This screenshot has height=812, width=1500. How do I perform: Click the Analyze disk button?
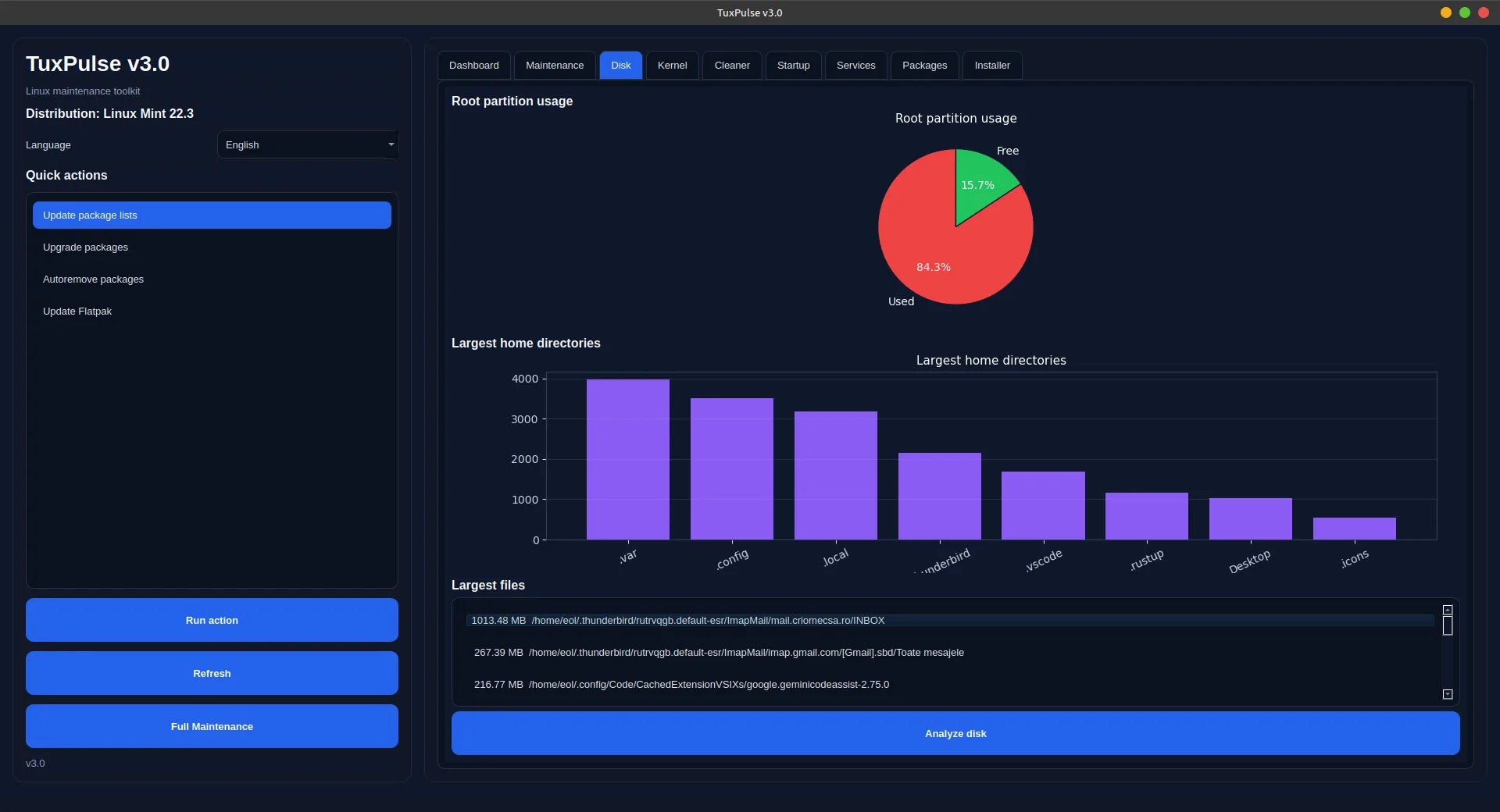pos(955,733)
